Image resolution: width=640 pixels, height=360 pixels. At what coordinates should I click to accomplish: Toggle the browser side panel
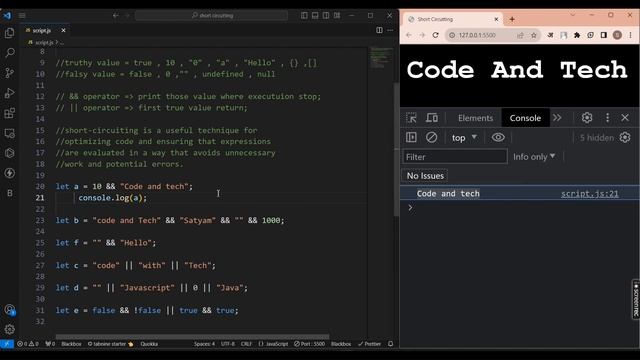604,35
